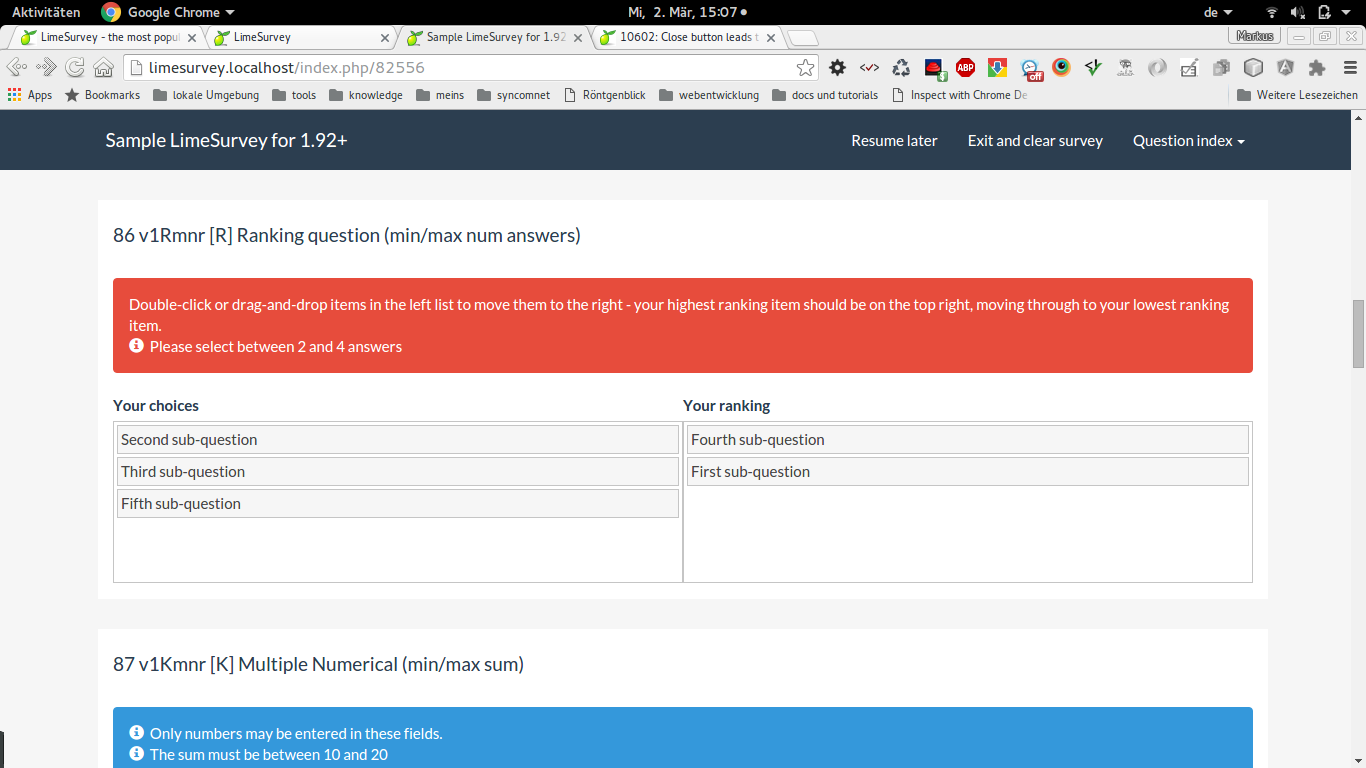1366x768 pixels.
Task: Close the second LimeSurvey tab
Action: click(x=385, y=38)
